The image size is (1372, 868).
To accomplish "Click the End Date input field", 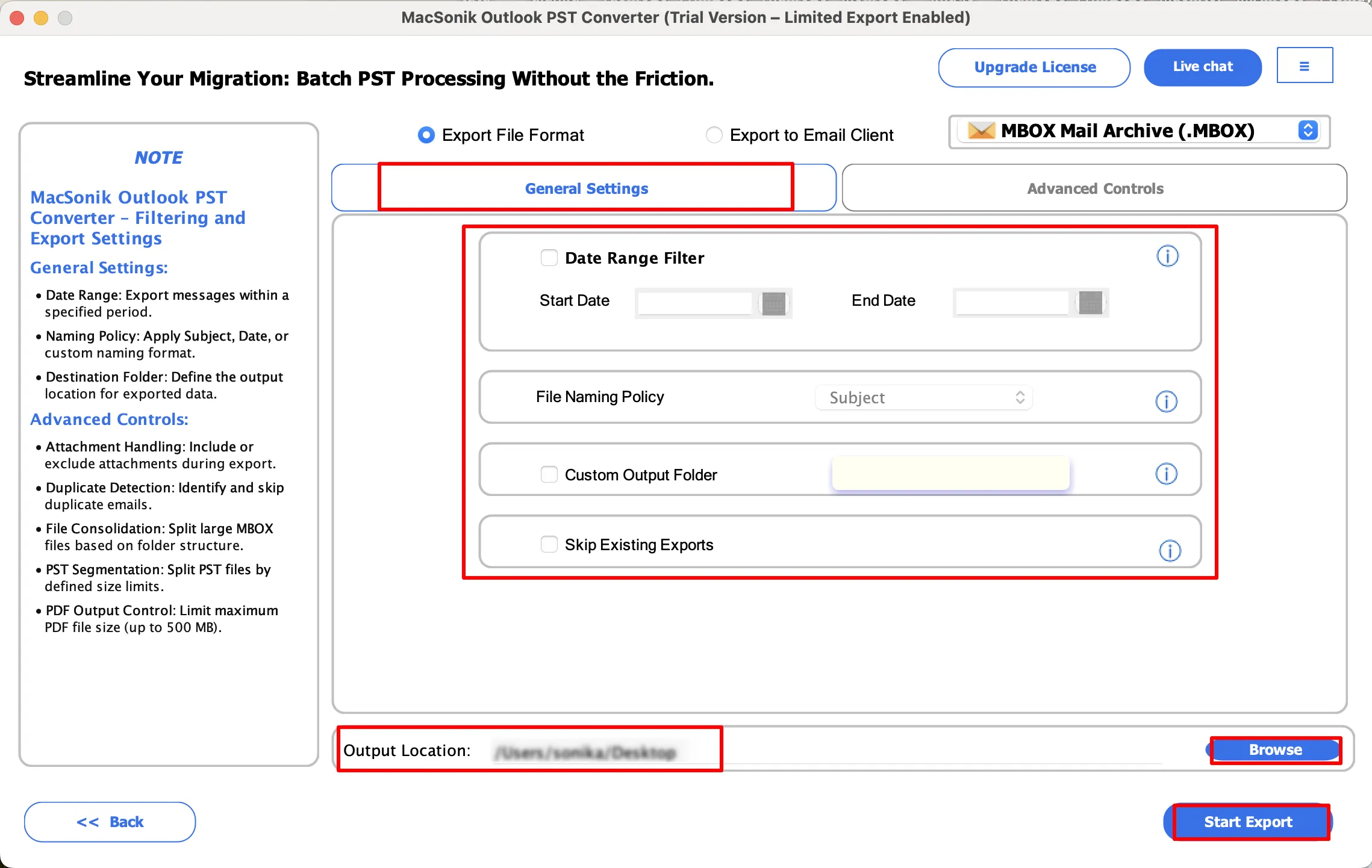I will (x=1012, y=303).
